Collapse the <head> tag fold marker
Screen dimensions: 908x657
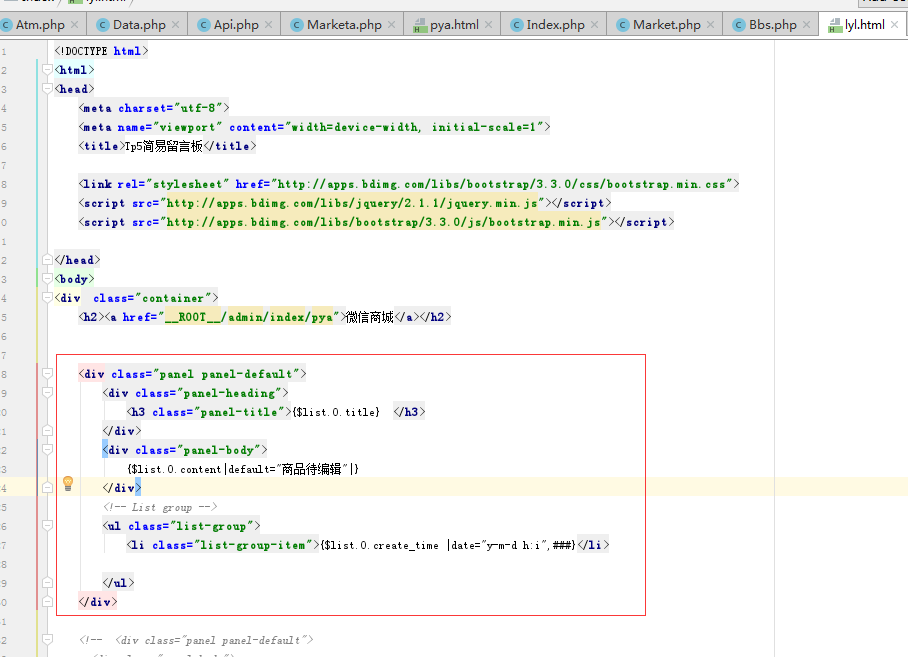(x=47, y=89)
